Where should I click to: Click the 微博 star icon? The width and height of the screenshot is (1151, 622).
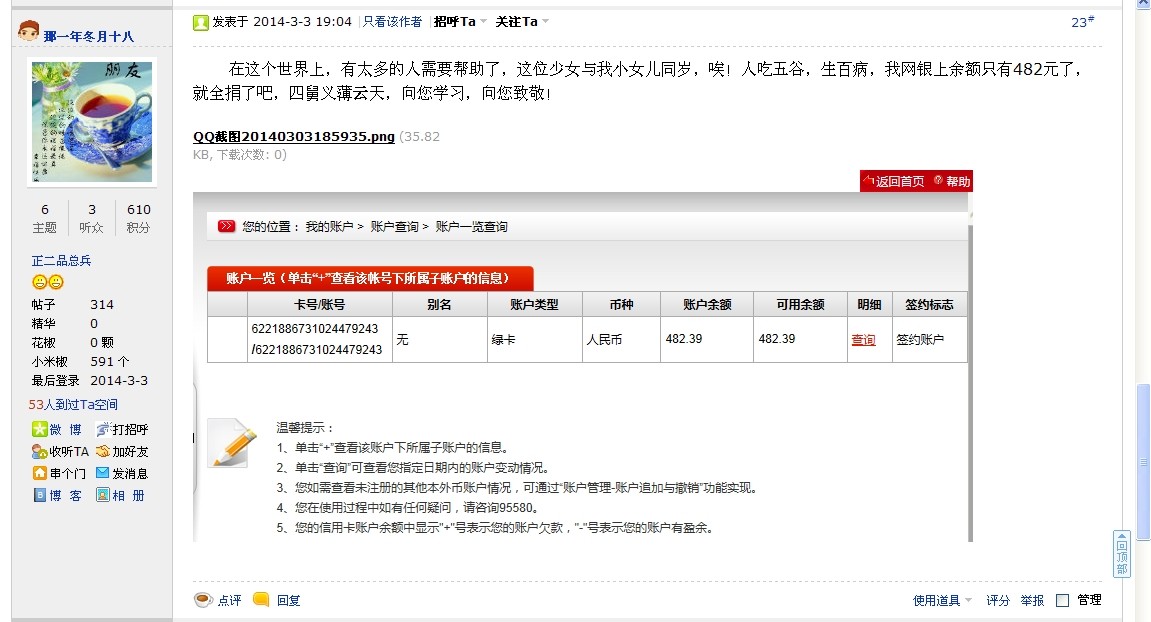tap(40, 429)
